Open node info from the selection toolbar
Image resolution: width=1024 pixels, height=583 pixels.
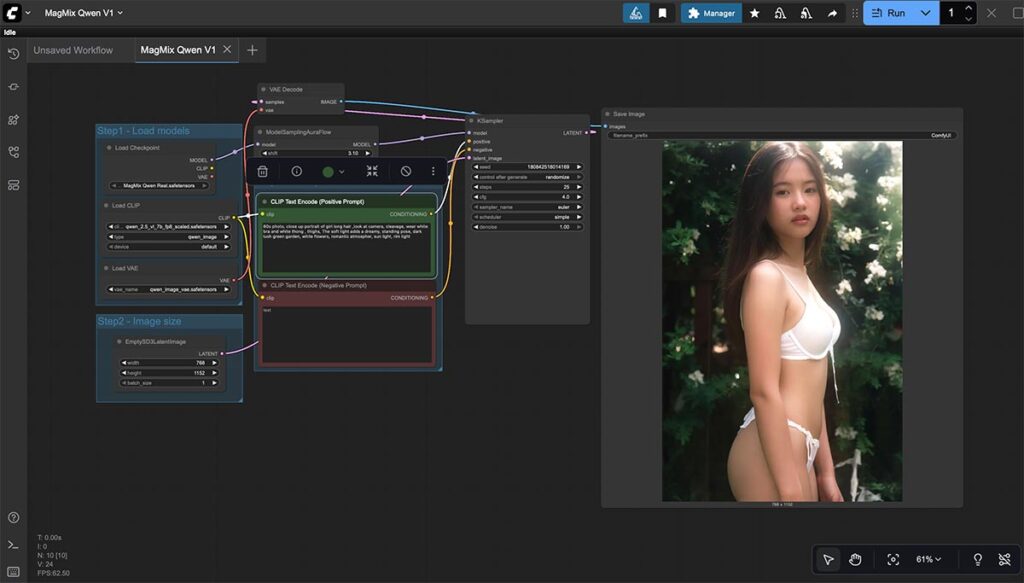click(297, 171)
